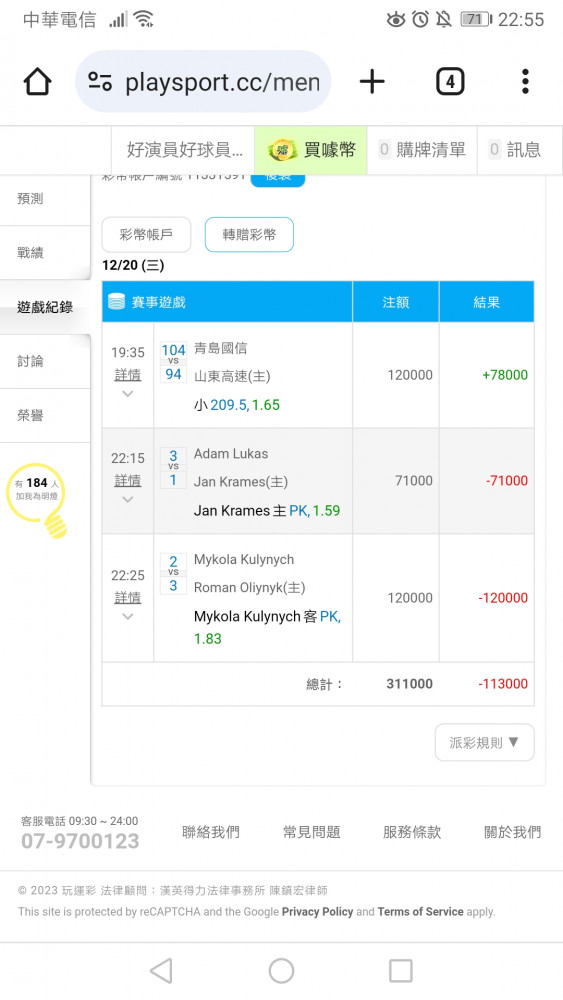Click the 311000 total stake value
The image size is (563, 1000).
[409, 684]
